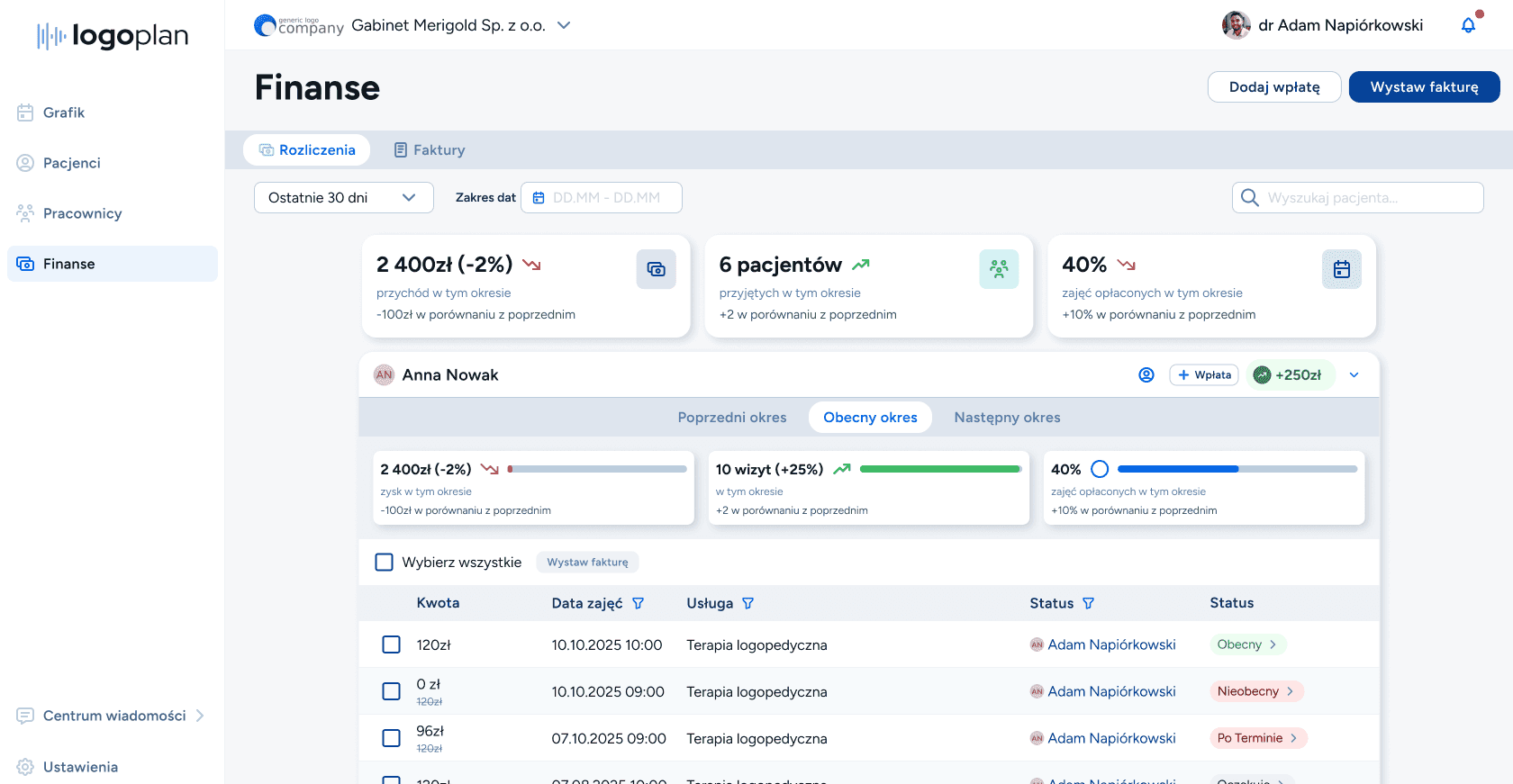Check the Wybierz wszystkie checkbox
The width and height of the screenshot is (1513, 784).
point(385,563)
